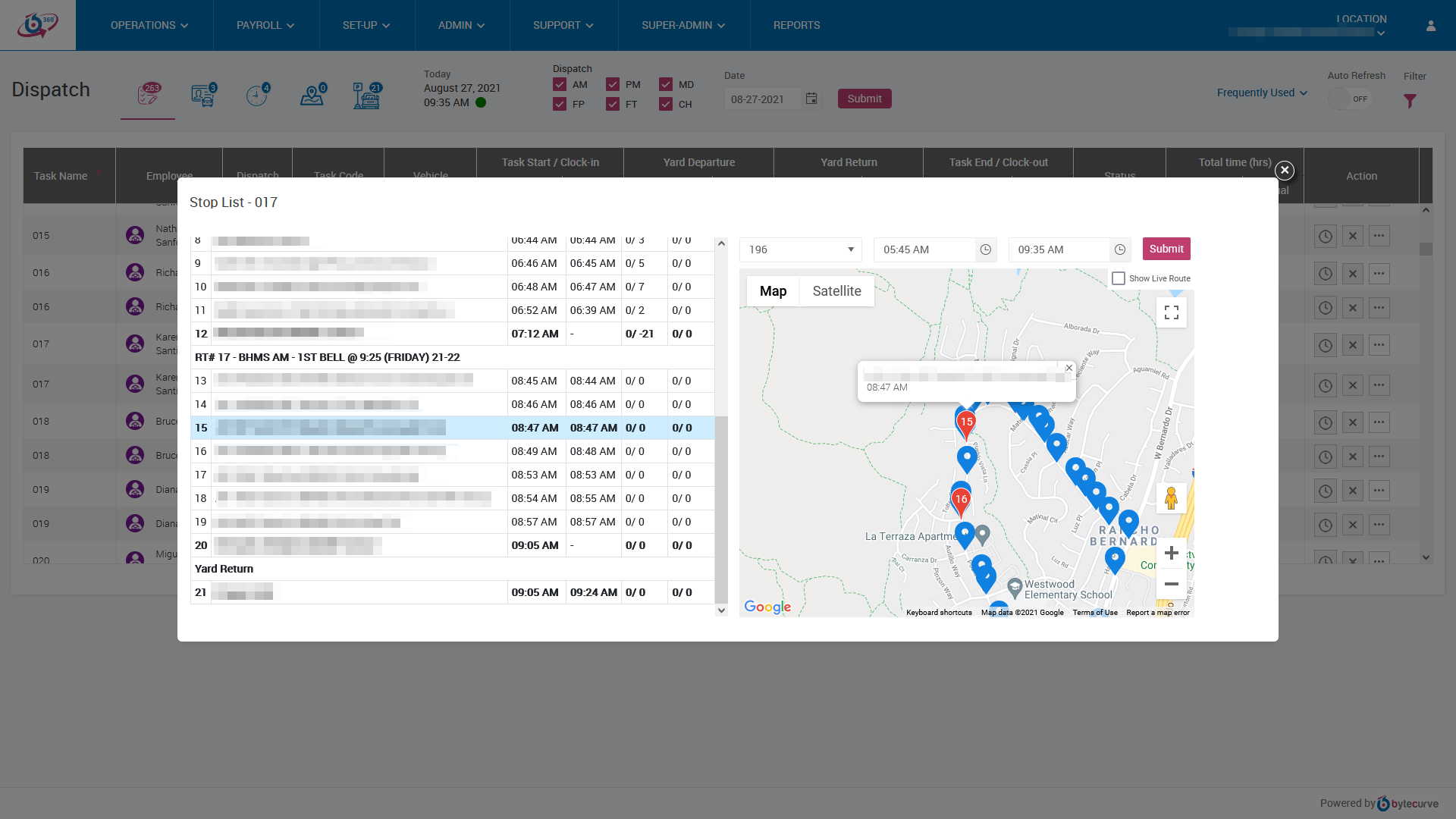Open Terms of Use map link
This screenshot has height=819, width=1456.
click(1094, 613)
